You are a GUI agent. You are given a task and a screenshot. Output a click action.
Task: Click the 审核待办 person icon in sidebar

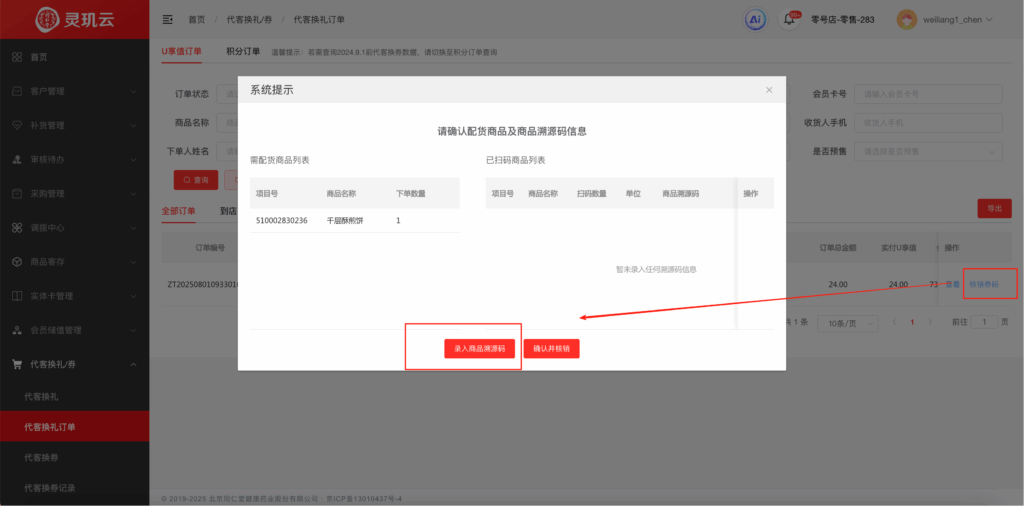[17, 159]
